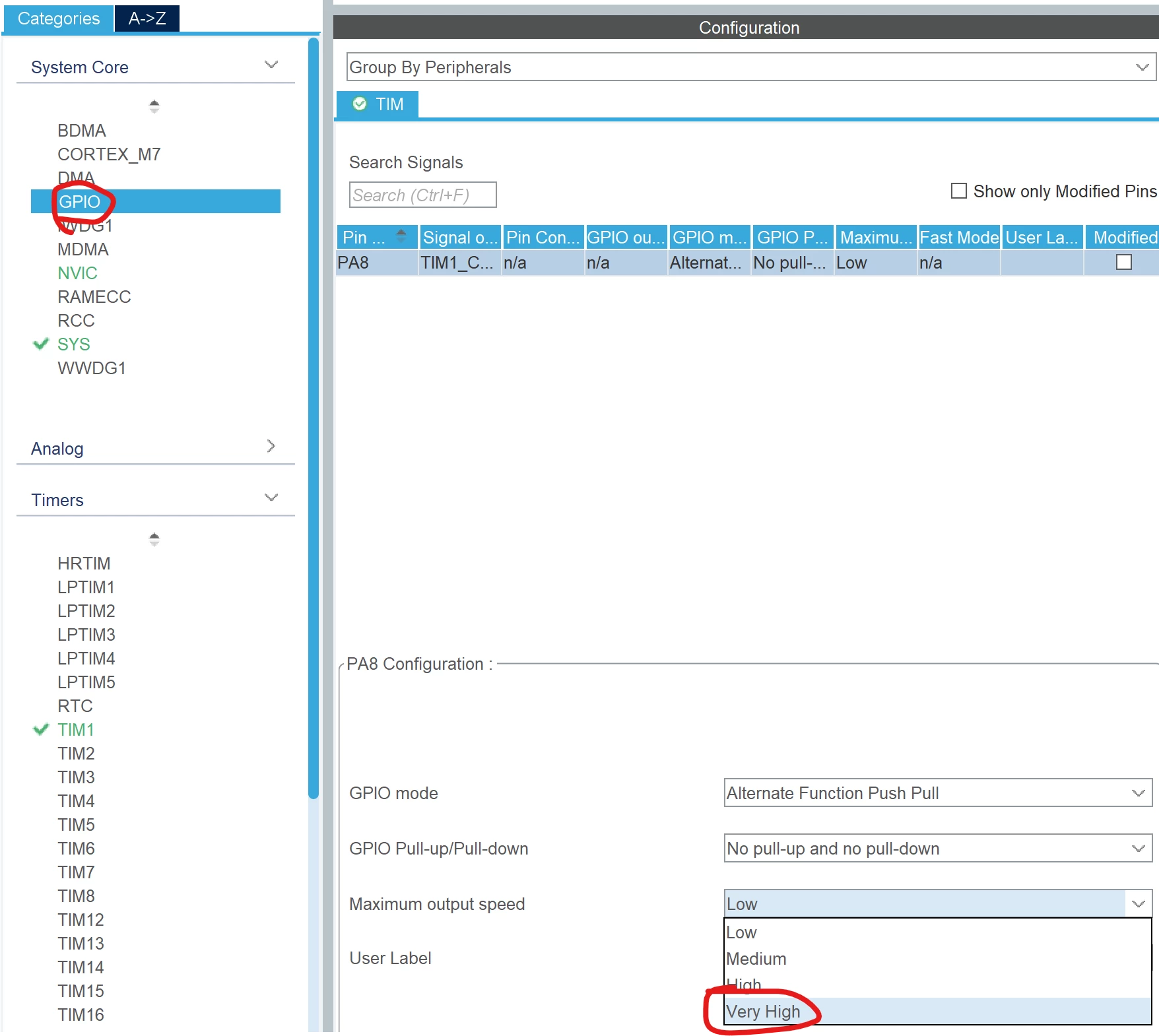Toggle the Modified checkbox for PA8 row

pyautogui.click(x=1123, y=262)
